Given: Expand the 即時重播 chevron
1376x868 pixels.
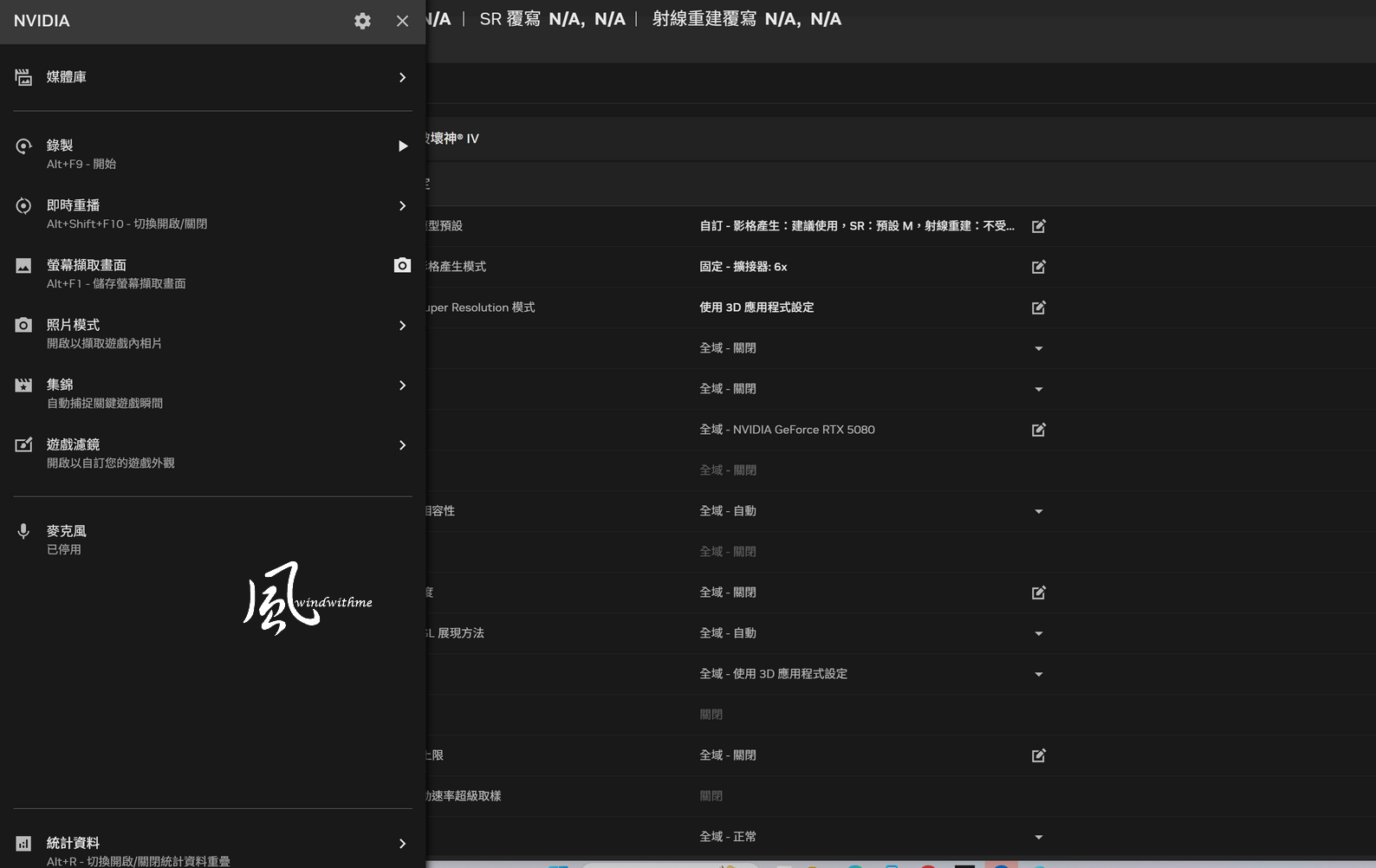Looking at the screenshot, I should [x=402, y=205].
